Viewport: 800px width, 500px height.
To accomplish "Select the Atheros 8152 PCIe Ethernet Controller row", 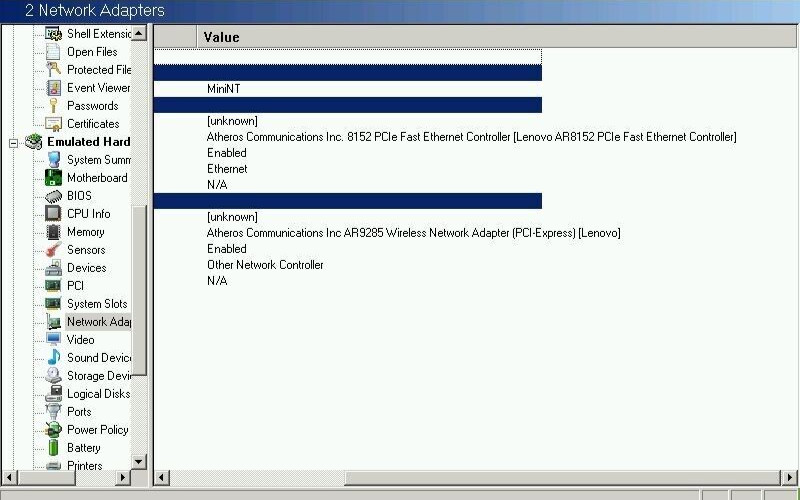I will [x=471, y=137].
